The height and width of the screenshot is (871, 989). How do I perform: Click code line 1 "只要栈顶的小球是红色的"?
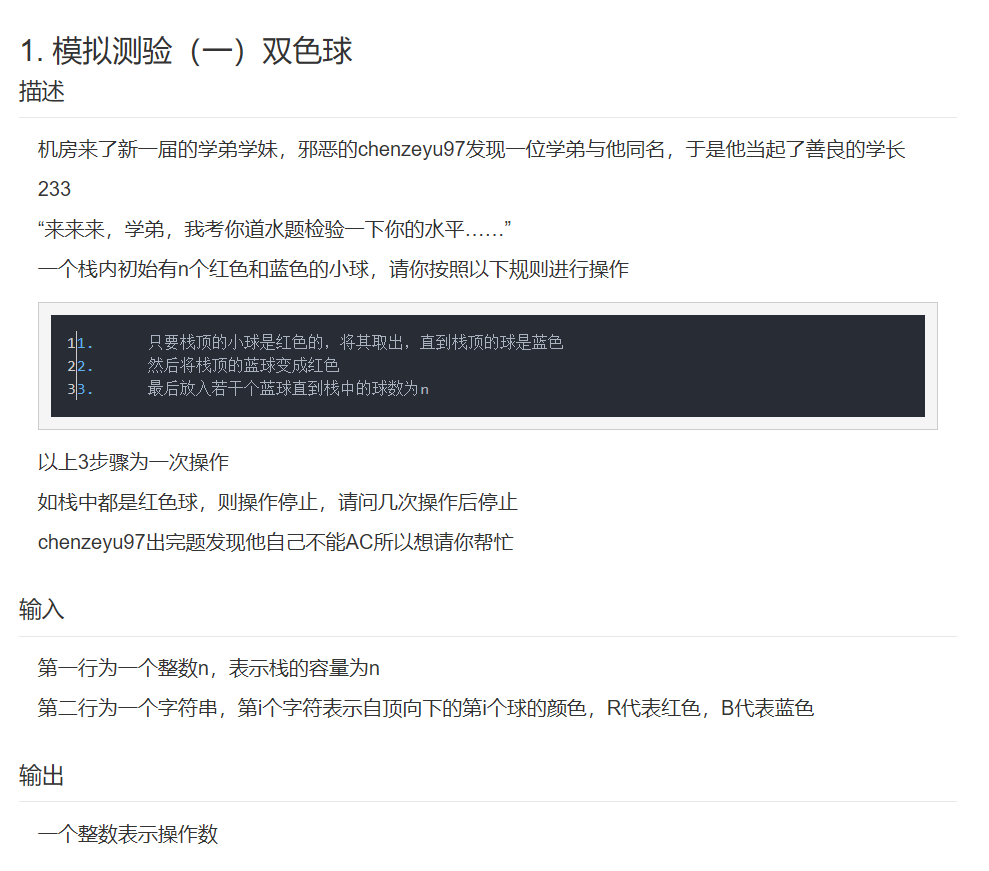[x=355, y=342]
